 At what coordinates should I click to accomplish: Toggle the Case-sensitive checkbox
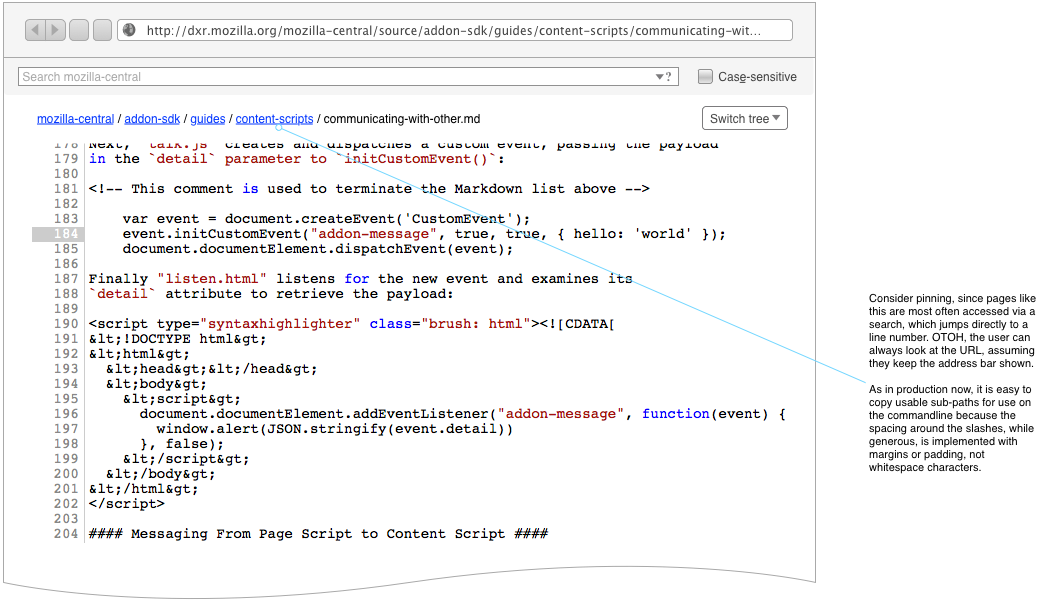tap(705, 77)
